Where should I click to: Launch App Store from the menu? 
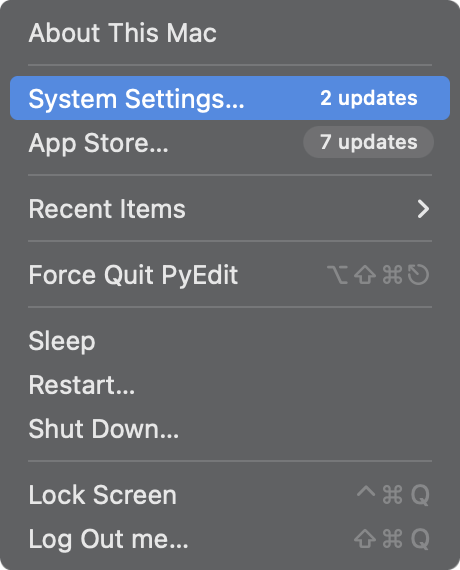click(230, 142)
